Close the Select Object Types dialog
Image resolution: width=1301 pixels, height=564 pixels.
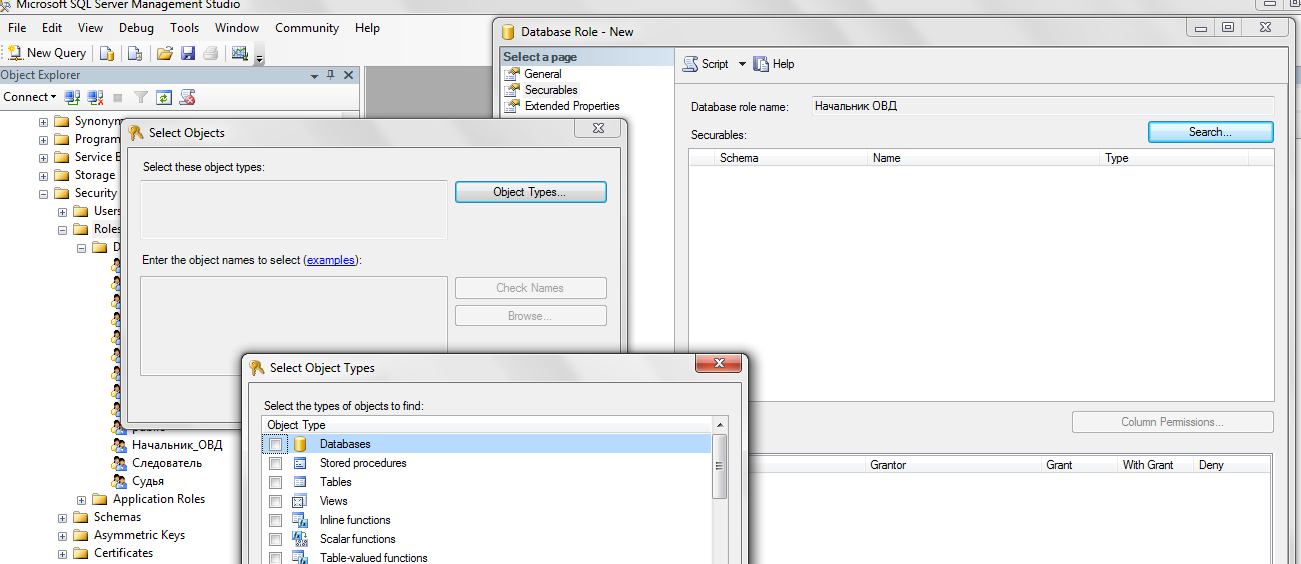coord(719,365)
